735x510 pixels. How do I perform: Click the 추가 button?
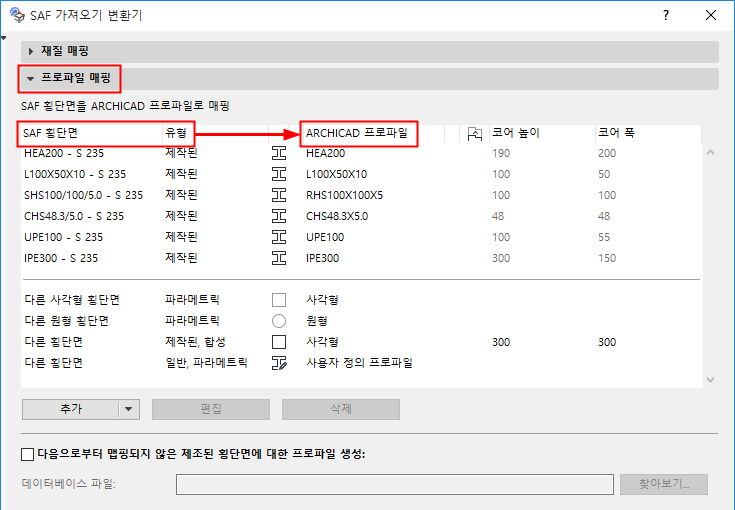pyautogui.click(x=71, y=409)
